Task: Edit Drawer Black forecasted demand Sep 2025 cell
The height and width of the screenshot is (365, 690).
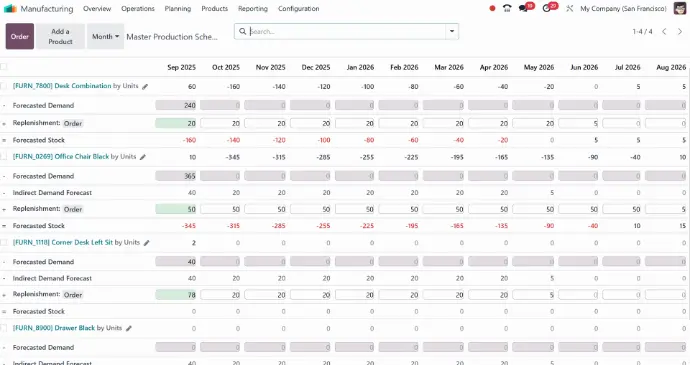Action: coord(176,347)
